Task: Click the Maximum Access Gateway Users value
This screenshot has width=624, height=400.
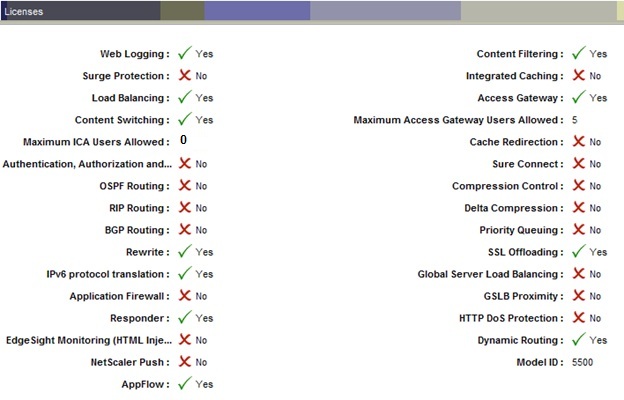Action: tap(575, 120)
